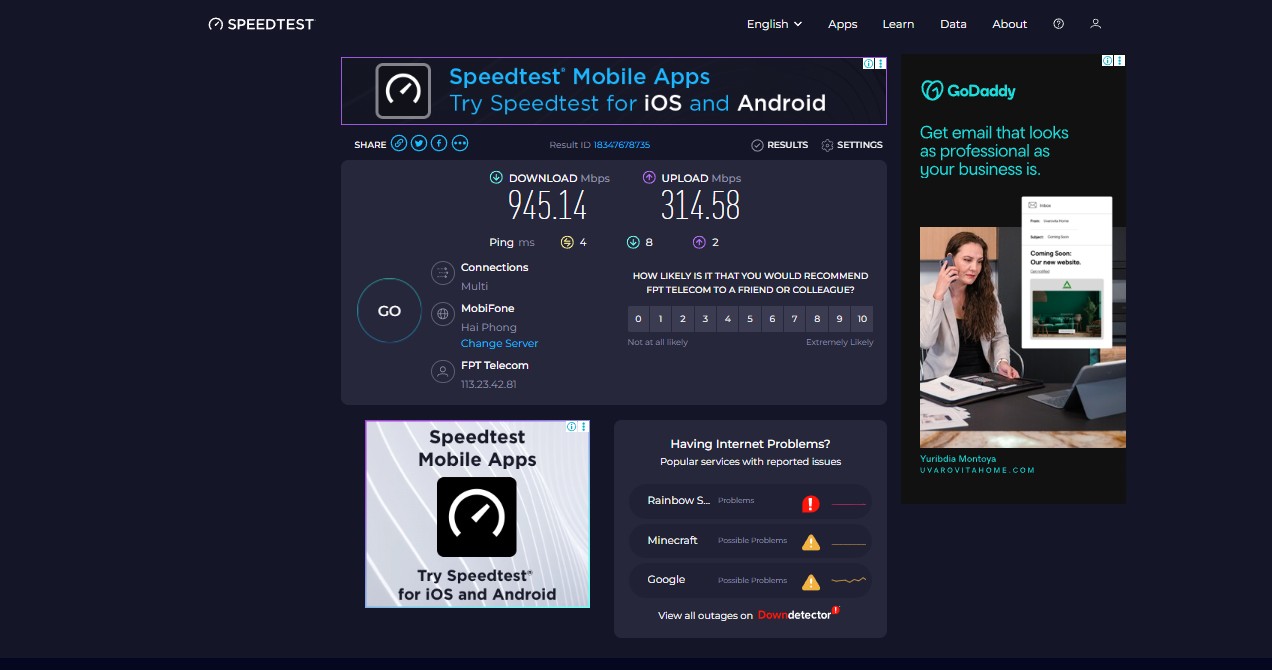Screen dimensions: 1272x670
Task: Open the user account icon
Action: tap(1095, 23)
